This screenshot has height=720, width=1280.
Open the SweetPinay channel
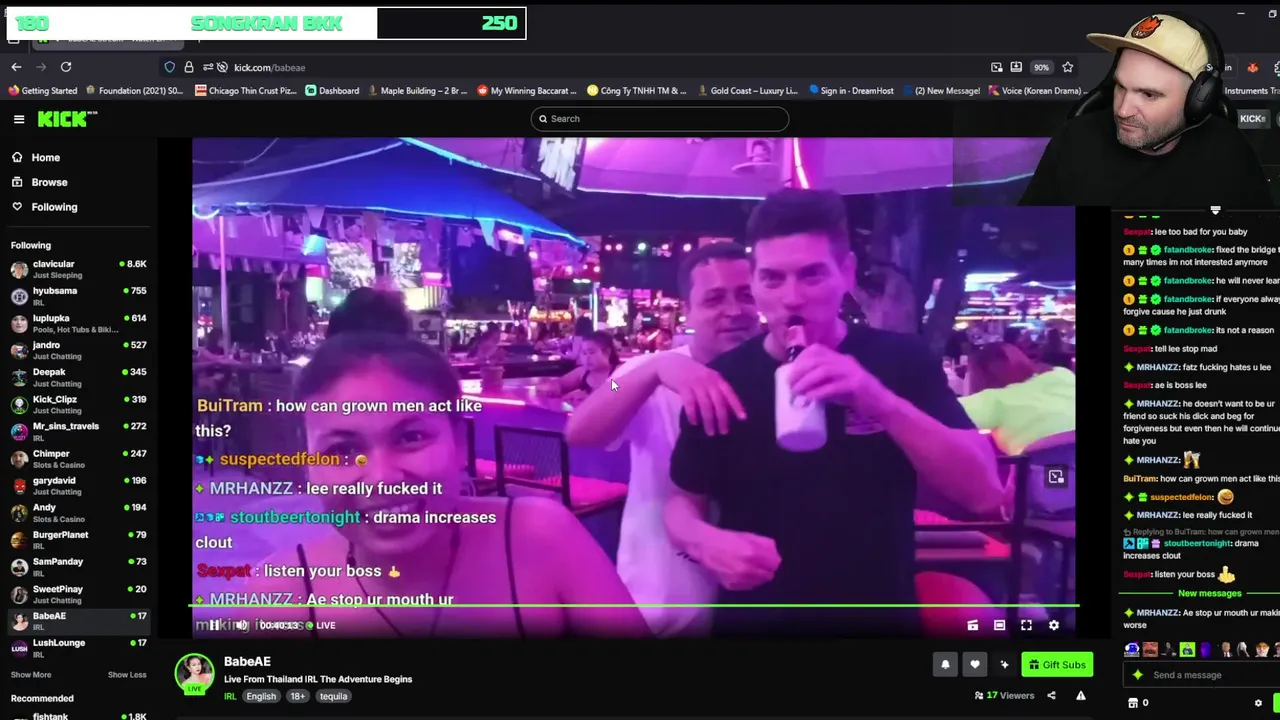pos(78,593)
